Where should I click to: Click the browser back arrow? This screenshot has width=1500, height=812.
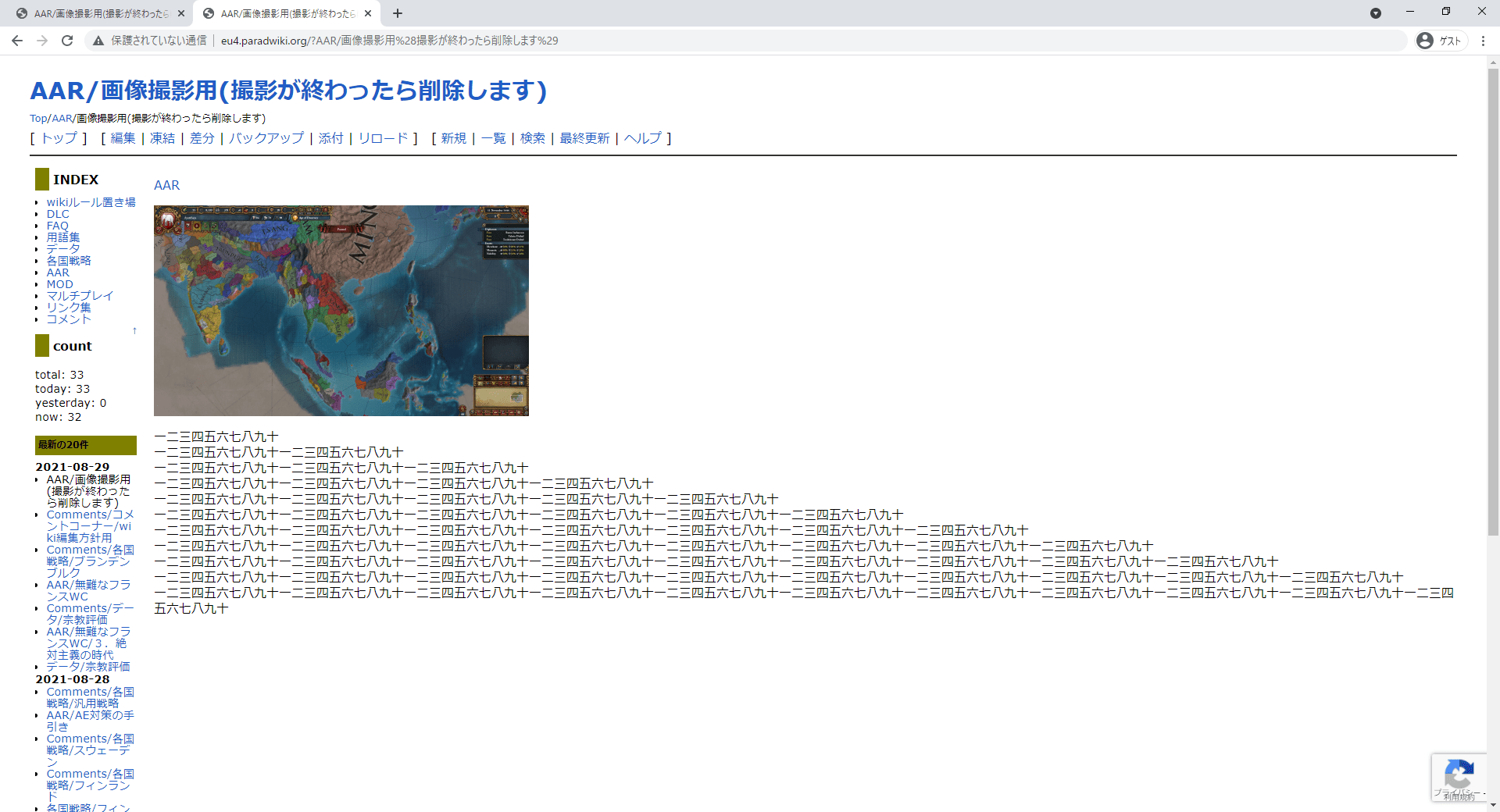click(17, 41)
